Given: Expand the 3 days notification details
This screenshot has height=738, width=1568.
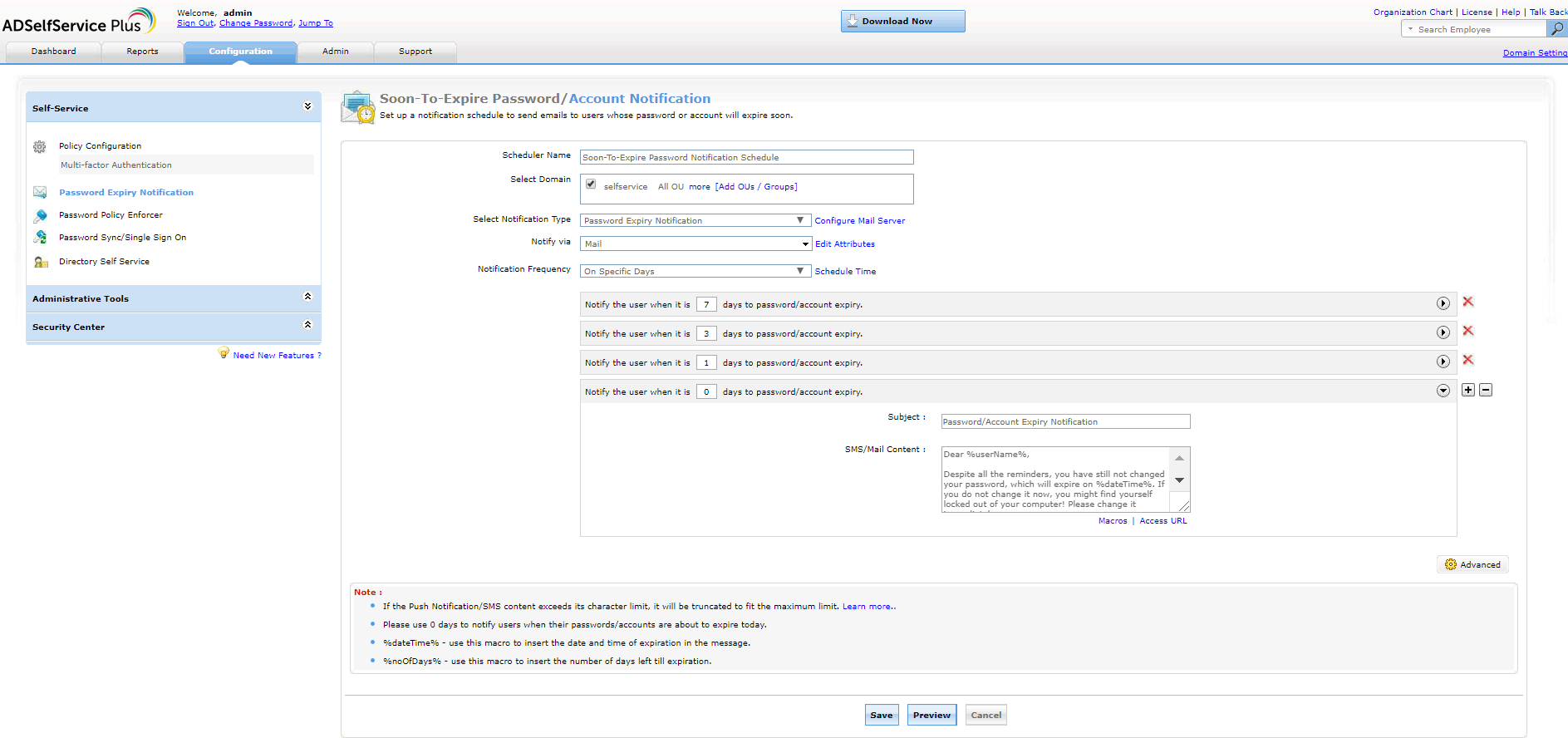Looking at the screenshot, I should (x=1443, y=332).
